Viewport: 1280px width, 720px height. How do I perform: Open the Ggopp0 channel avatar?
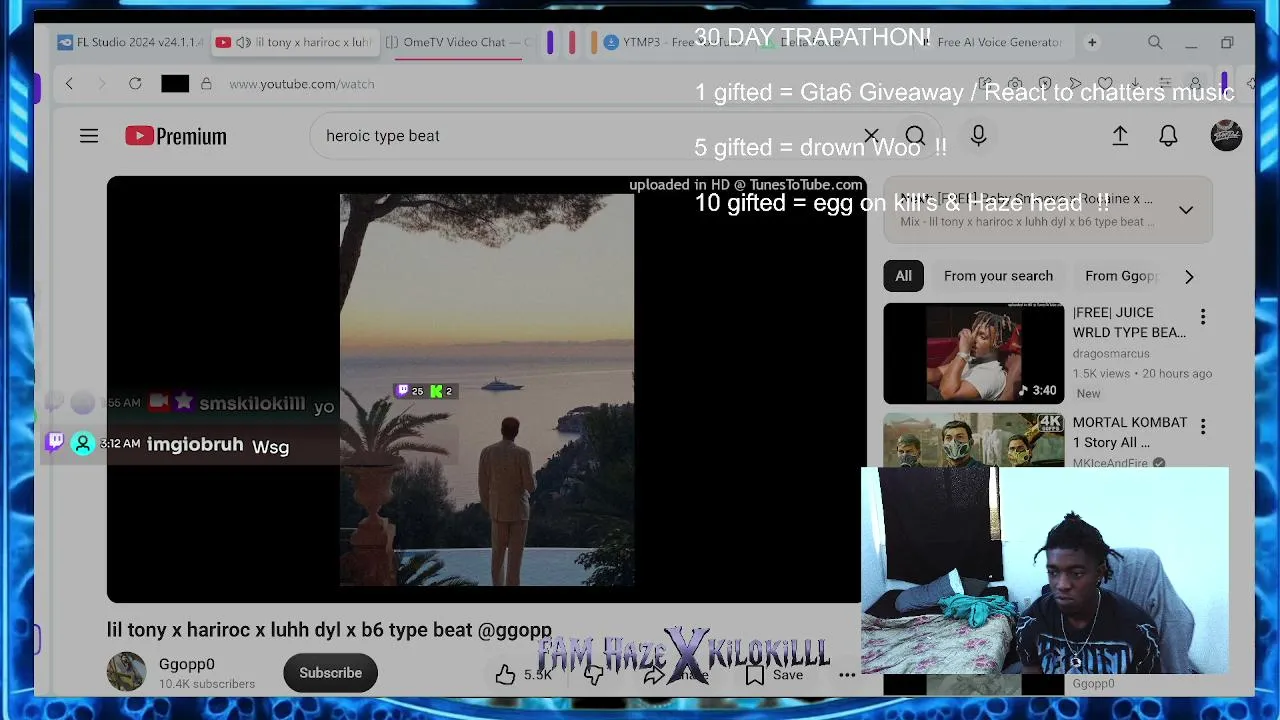(x=126, y=672)
